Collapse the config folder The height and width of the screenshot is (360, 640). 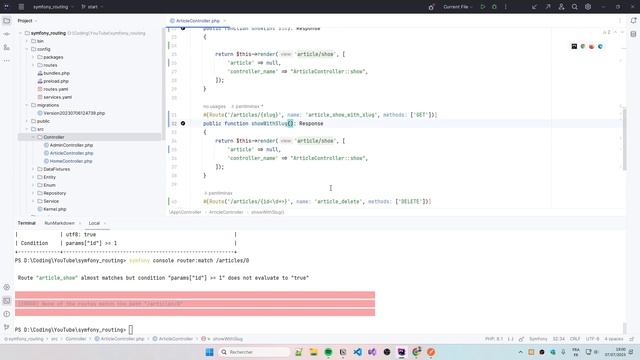click(x=27, y=49)
